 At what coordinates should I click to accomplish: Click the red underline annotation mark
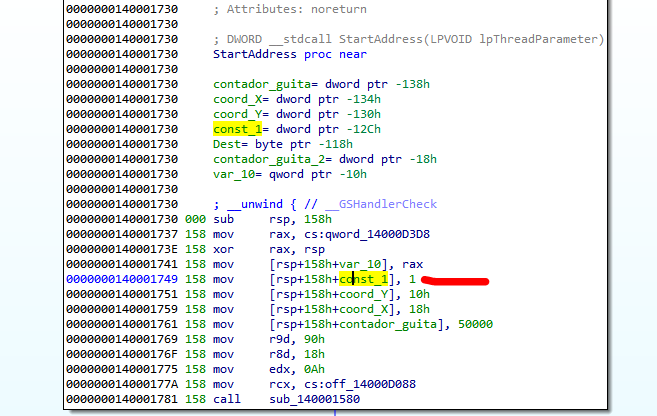(x=454, y=280)
